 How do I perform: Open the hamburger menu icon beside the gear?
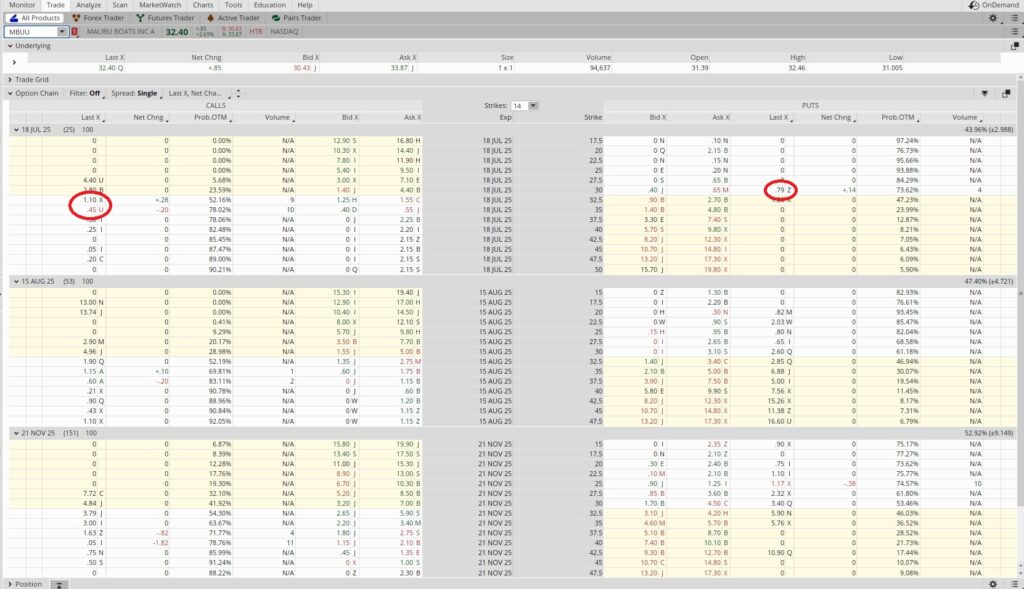pos(1015,17)
